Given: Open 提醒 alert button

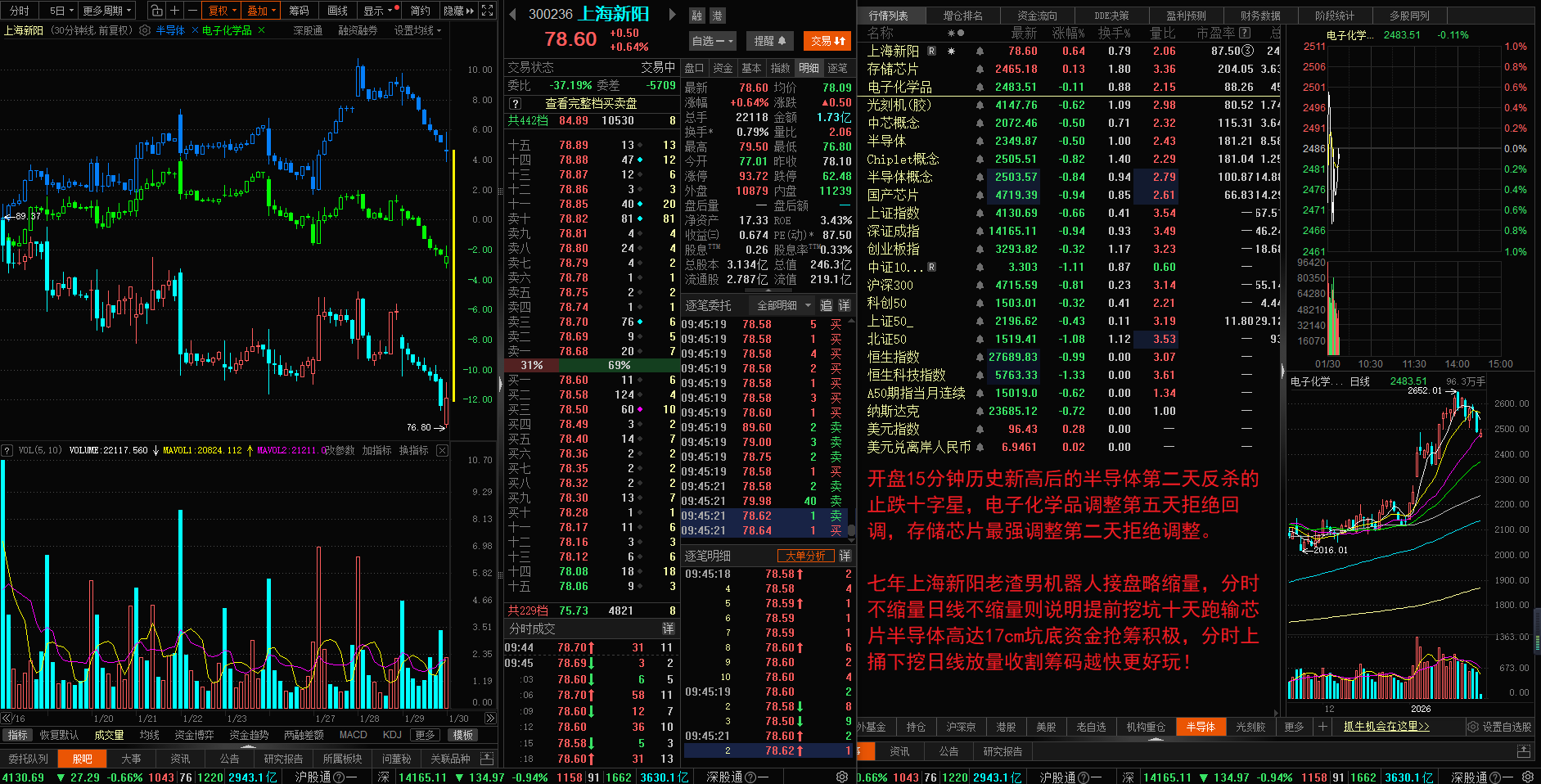Looking at the screenshot, I should click(769, 41).
